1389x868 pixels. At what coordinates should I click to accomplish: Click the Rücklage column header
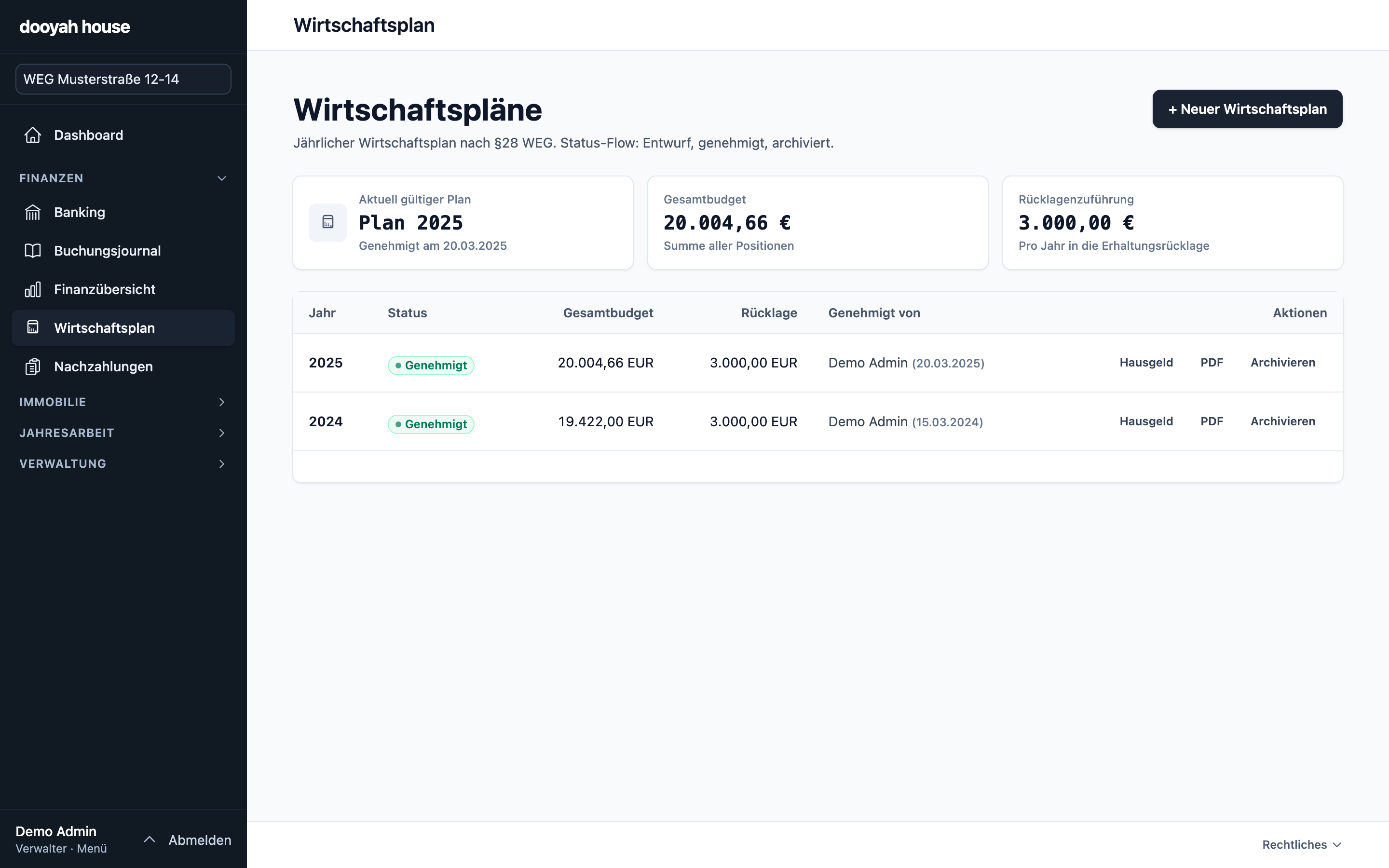tap(769, 313)
